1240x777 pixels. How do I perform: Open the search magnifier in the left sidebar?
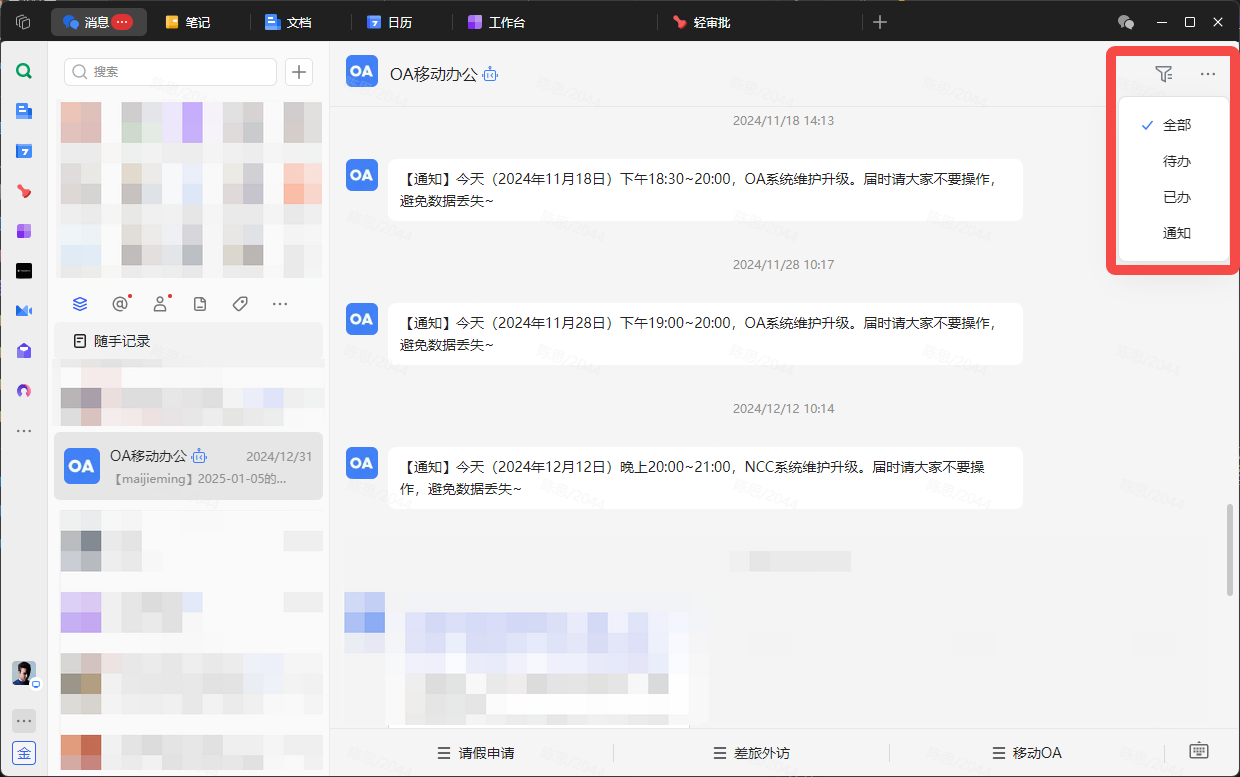(23, 71)
